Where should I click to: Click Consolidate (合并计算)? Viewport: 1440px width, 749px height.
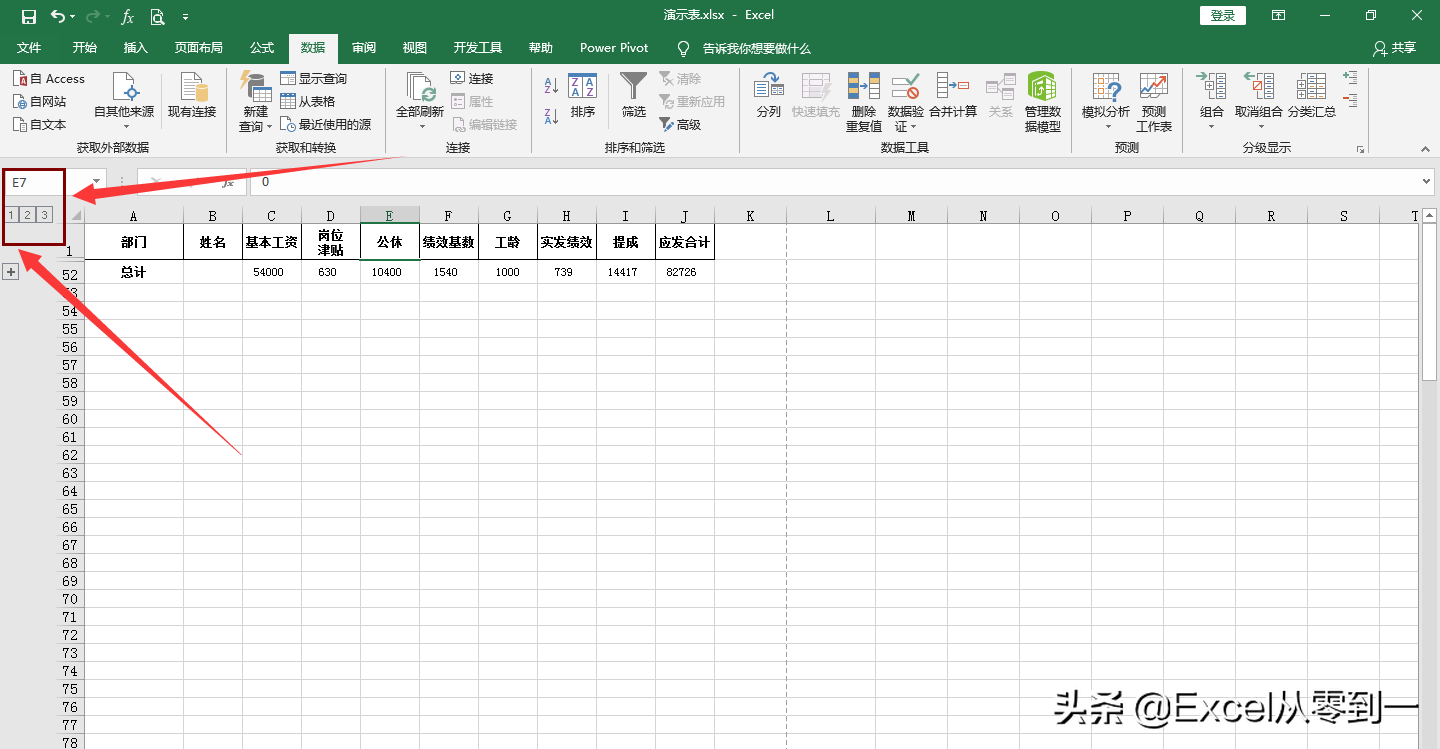point(953,96)
